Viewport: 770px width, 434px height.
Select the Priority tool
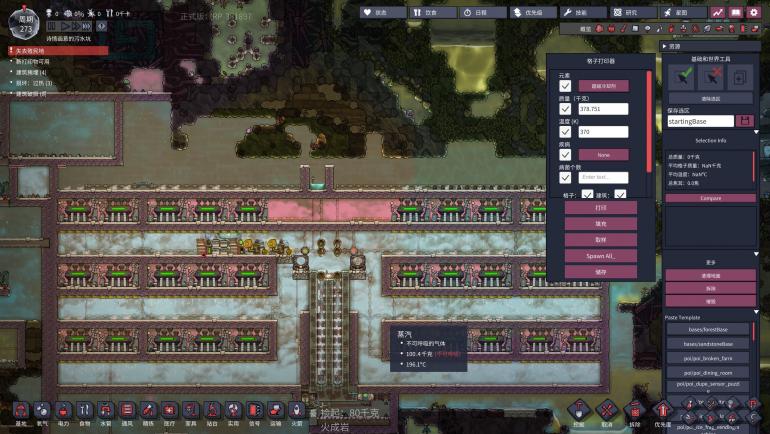click(x=662, y=410)
